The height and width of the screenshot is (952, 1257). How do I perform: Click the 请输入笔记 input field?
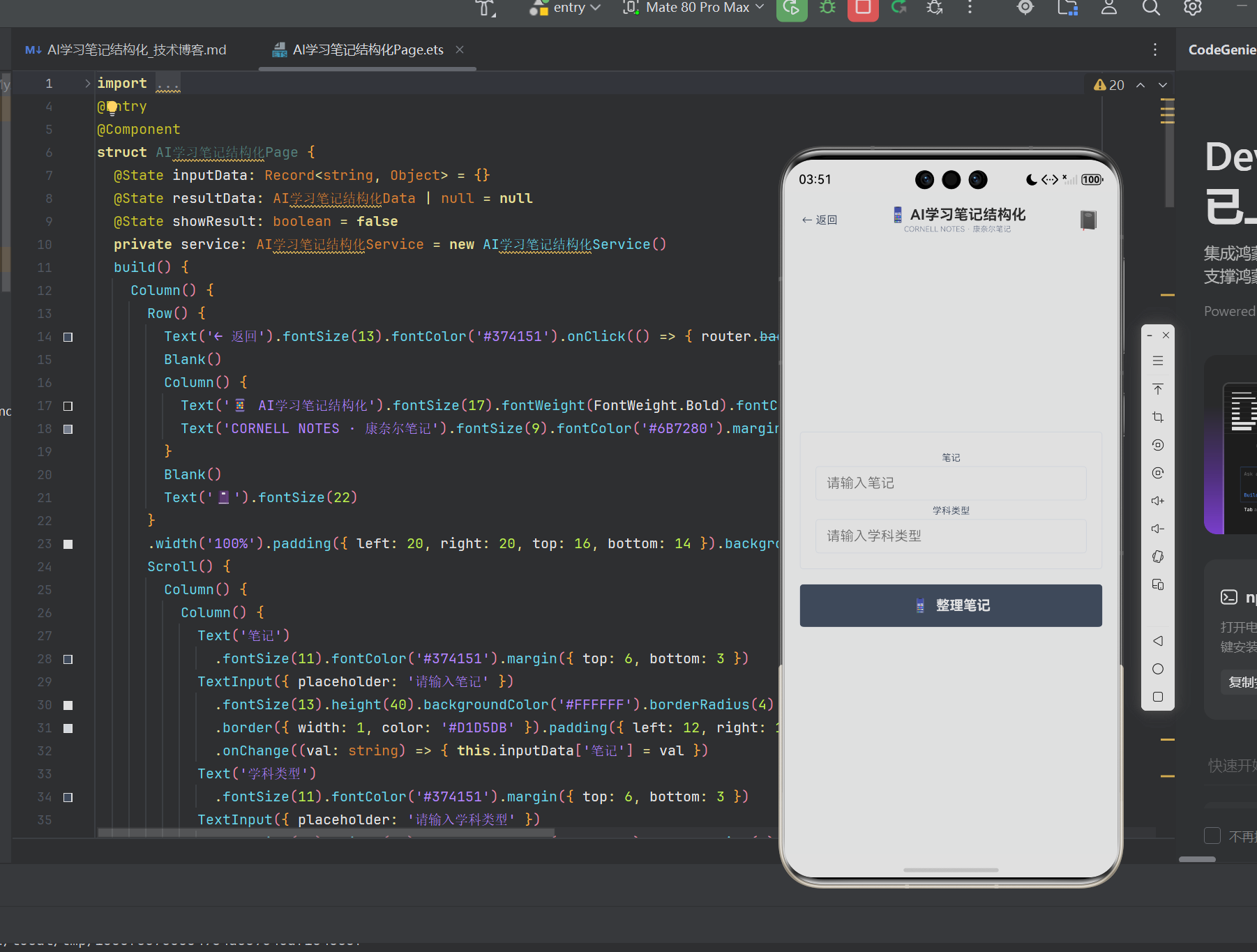951,483
